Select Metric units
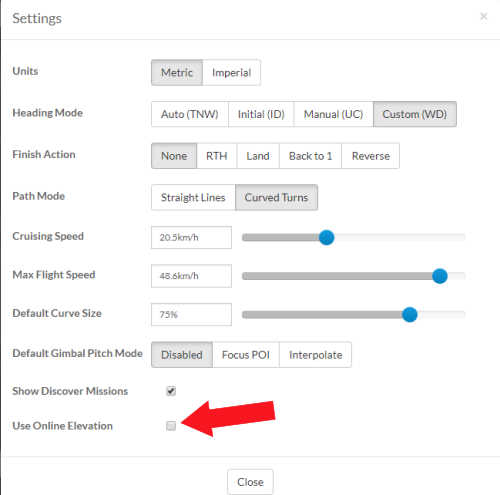 pos(177,73)
